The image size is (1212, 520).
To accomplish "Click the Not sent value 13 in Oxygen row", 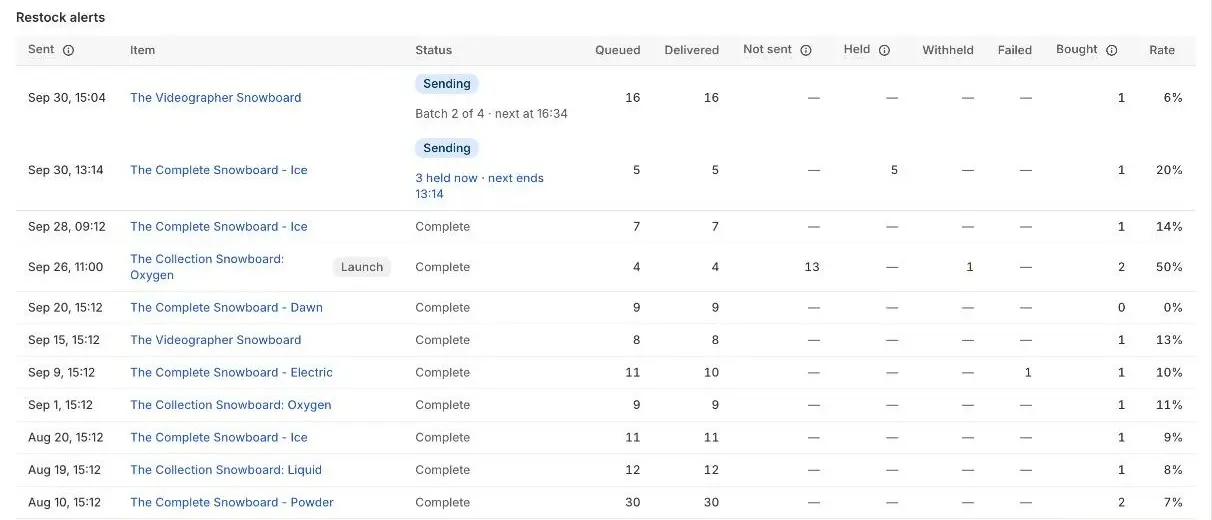I will [x=812, y=267].
